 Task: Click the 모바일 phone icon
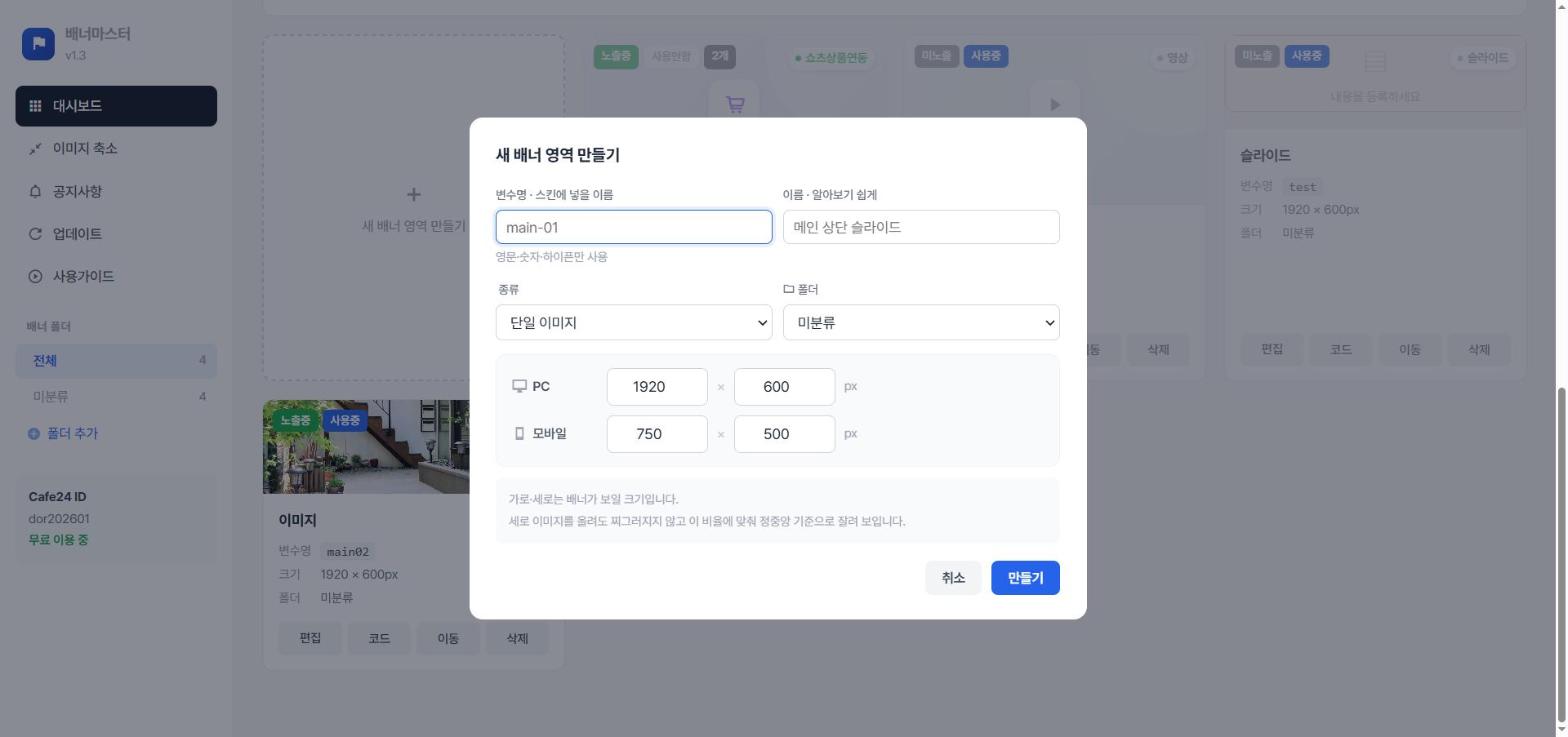click(519, 434)
